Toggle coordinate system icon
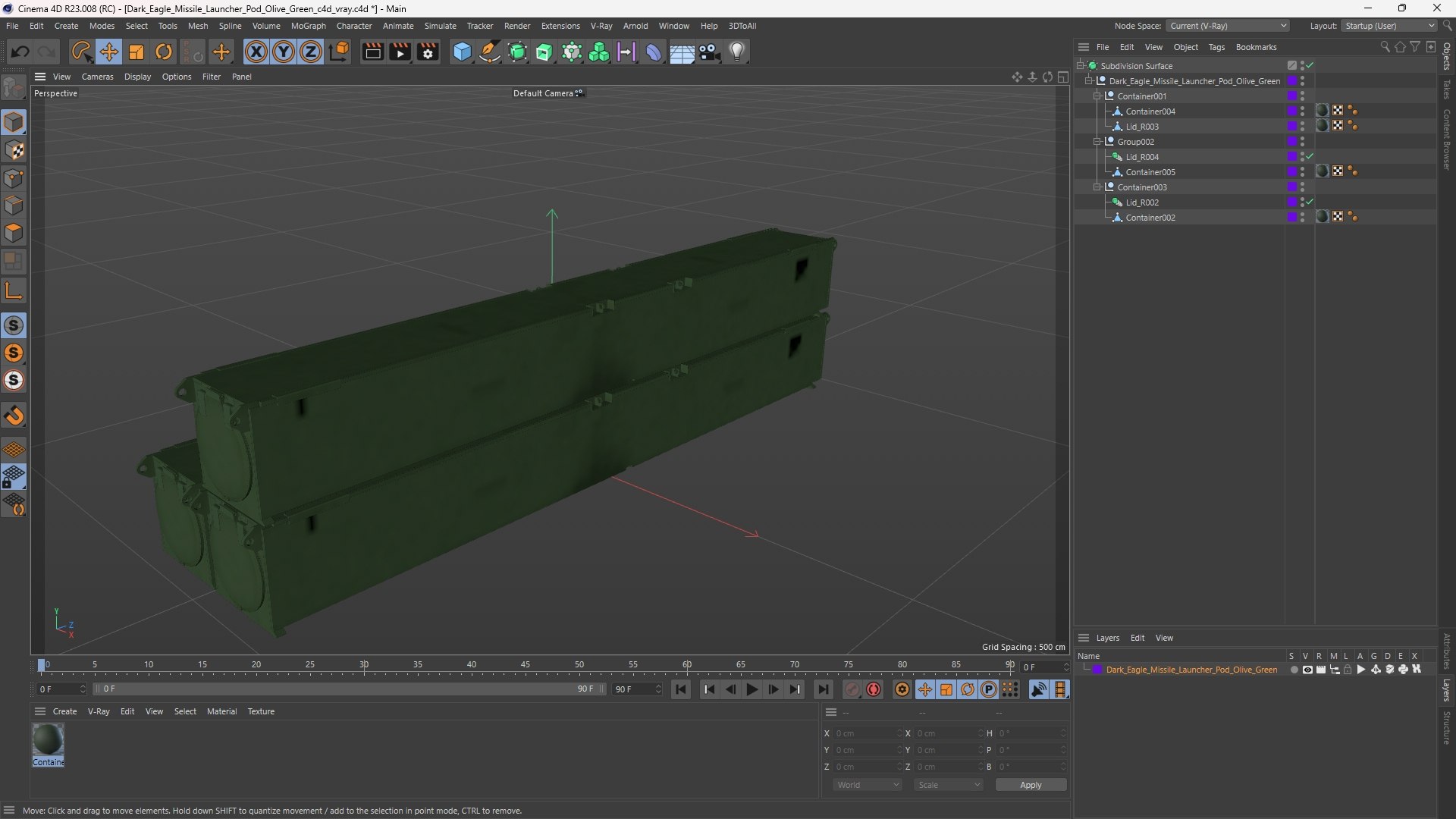Screen dimensions: 1456x819 point(340,52)
